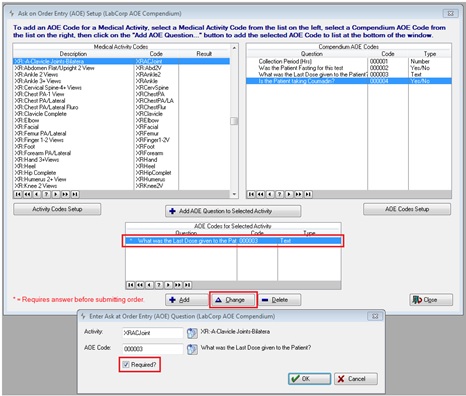The width and height of the screenshot is (466, 396).
Task: Click the question-mark locate button under Medical Activity Codes
Action: coord(46,194)
